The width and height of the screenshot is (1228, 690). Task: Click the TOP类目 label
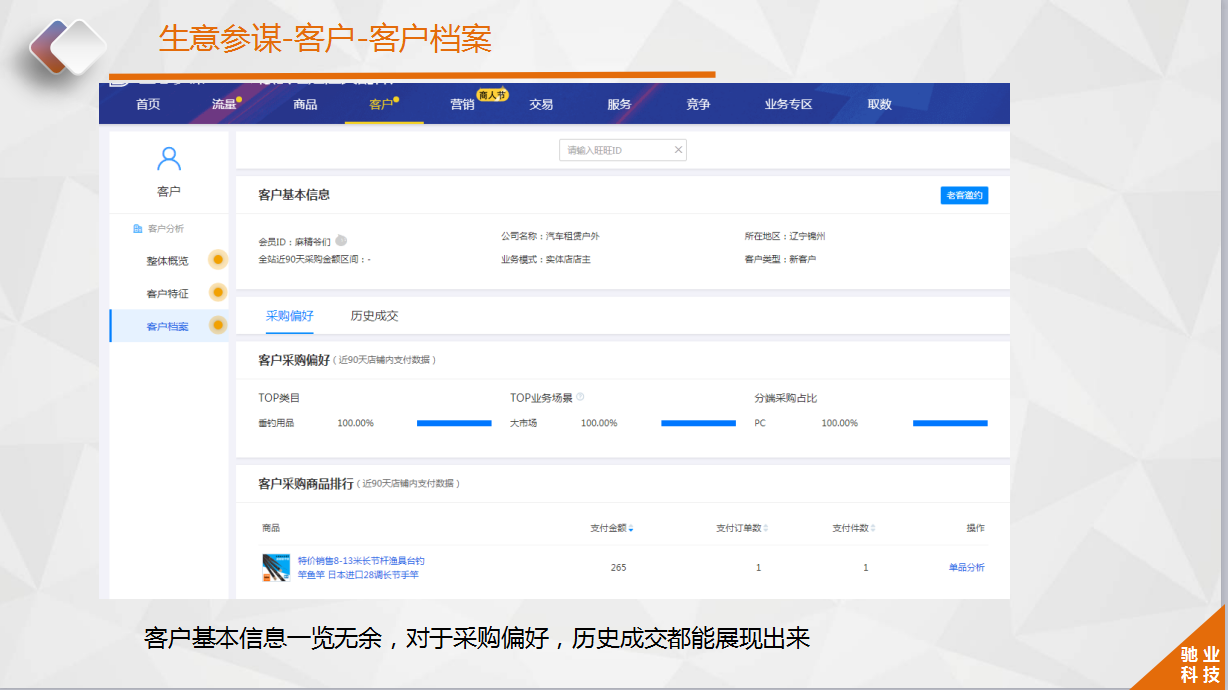point(279,398)
